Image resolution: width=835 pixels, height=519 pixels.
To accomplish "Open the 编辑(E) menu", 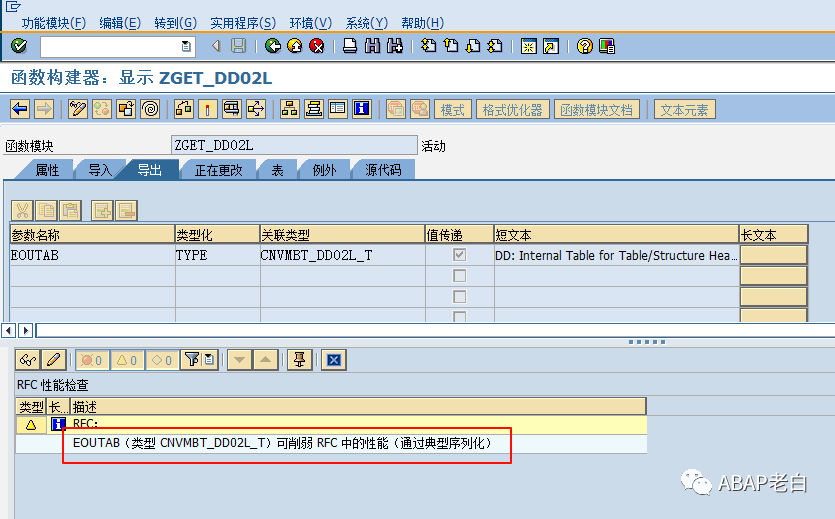I will 120,23.
